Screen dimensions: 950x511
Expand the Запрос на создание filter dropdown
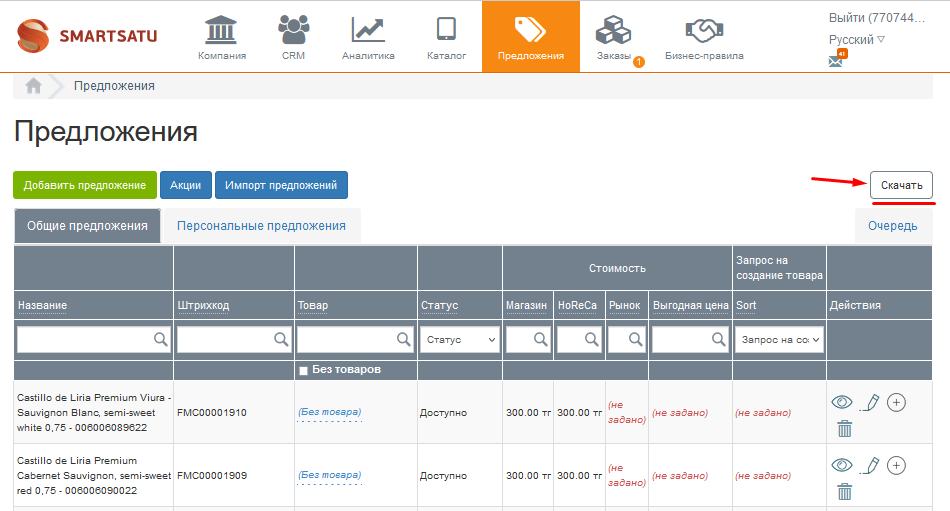[x=780, y=340]
